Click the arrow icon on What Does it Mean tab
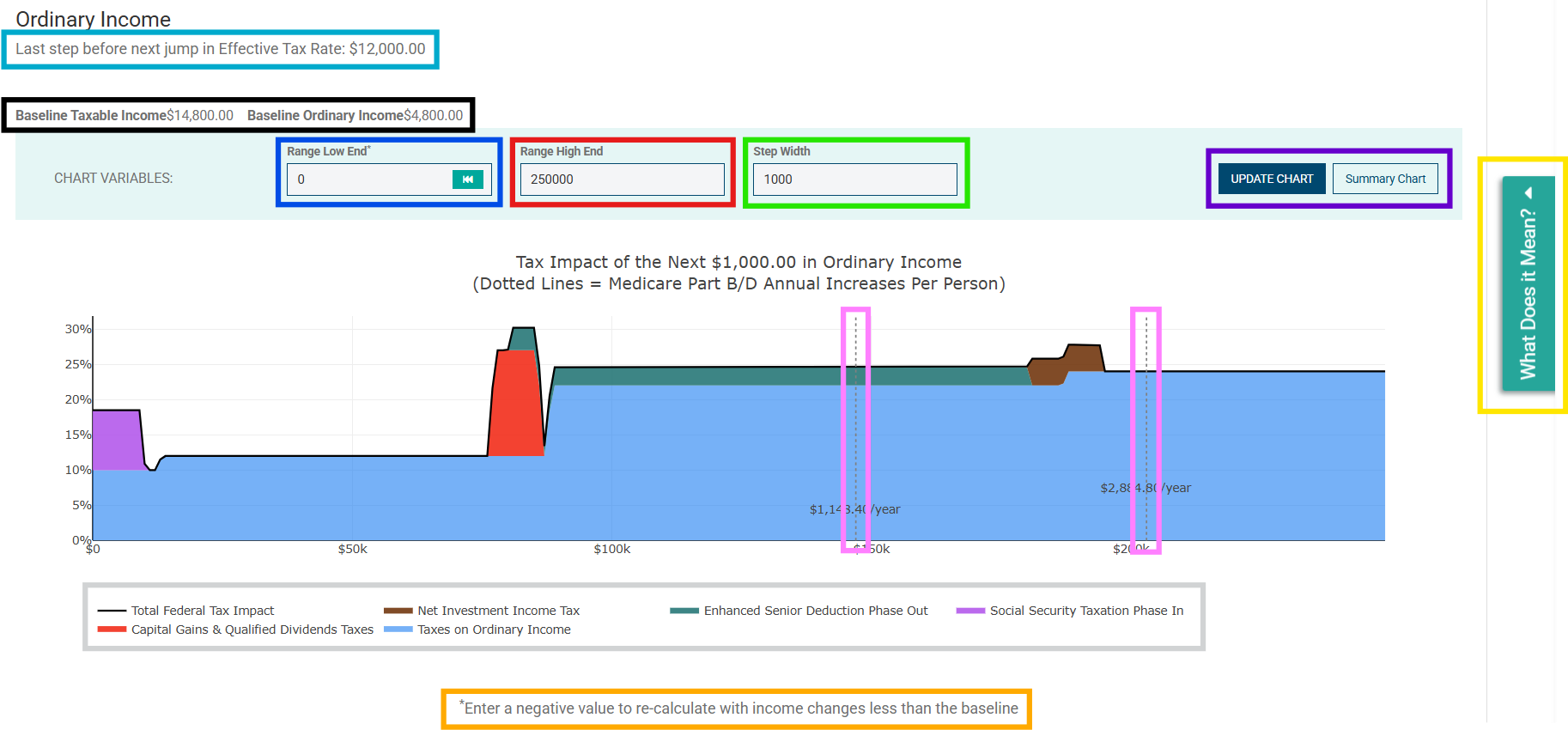 pyautogui.click(x=1528, y=192)
